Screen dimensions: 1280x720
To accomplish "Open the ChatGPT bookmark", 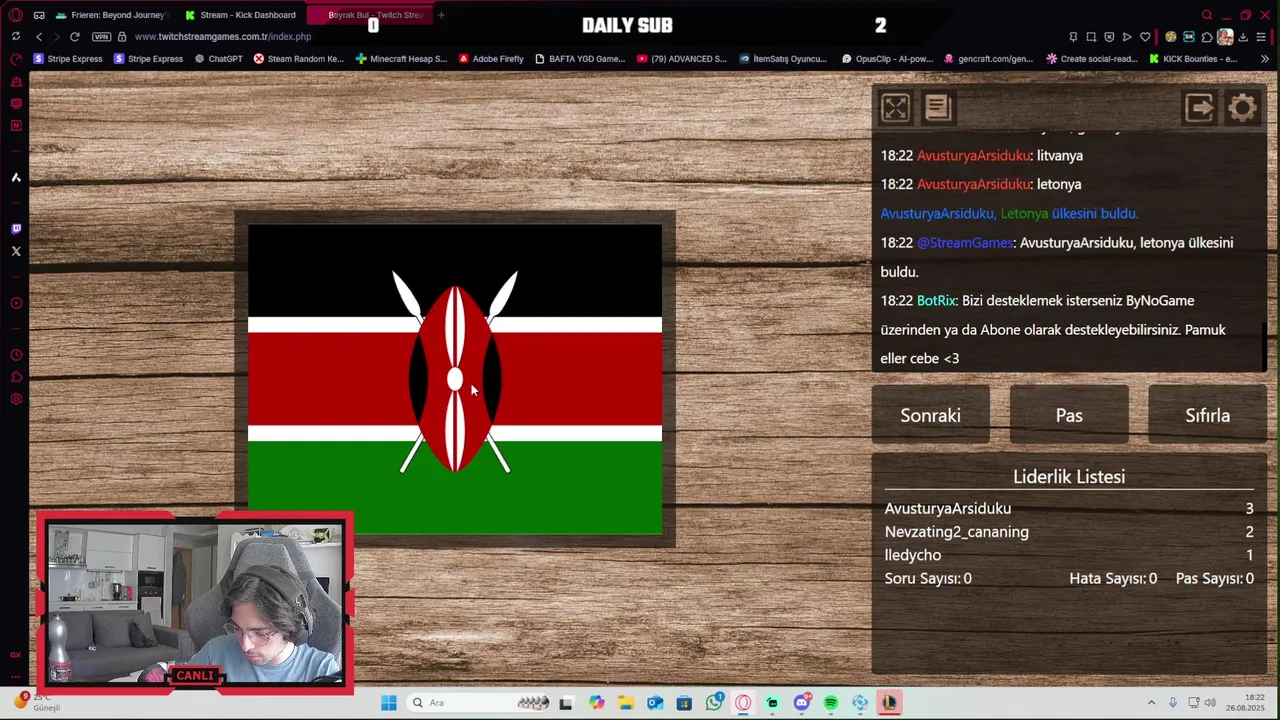I will (219, 59).
